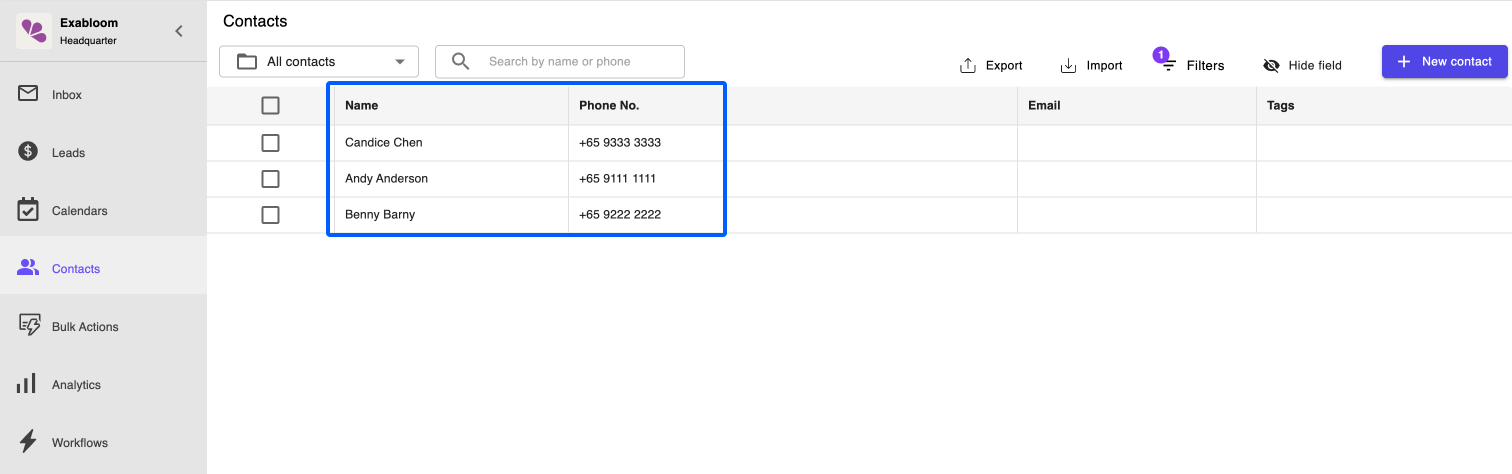1512x474 pixels.
Task: Click the Import download icon
Action: [x=1068, y=65]
